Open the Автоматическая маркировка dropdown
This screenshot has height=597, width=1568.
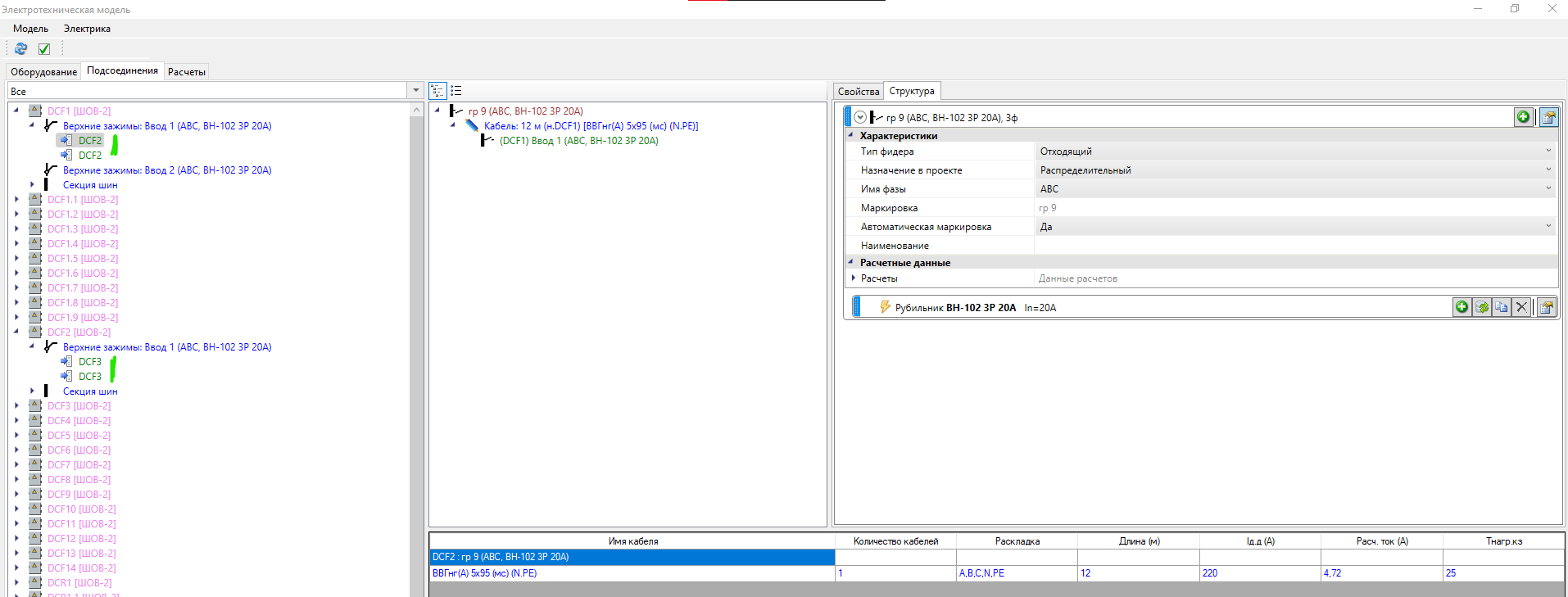point(1548,227)
